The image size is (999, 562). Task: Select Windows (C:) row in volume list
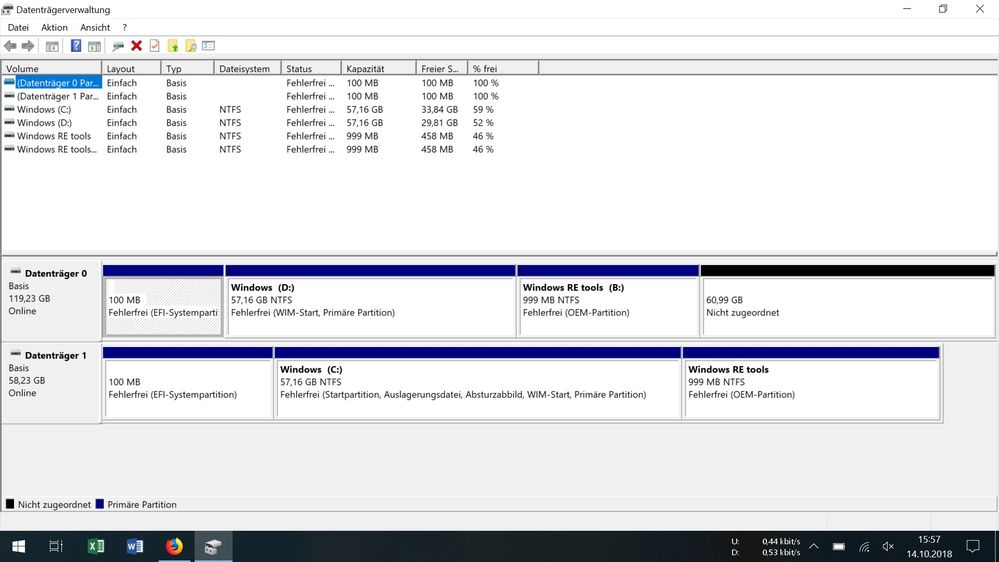[x=43, y=110]
